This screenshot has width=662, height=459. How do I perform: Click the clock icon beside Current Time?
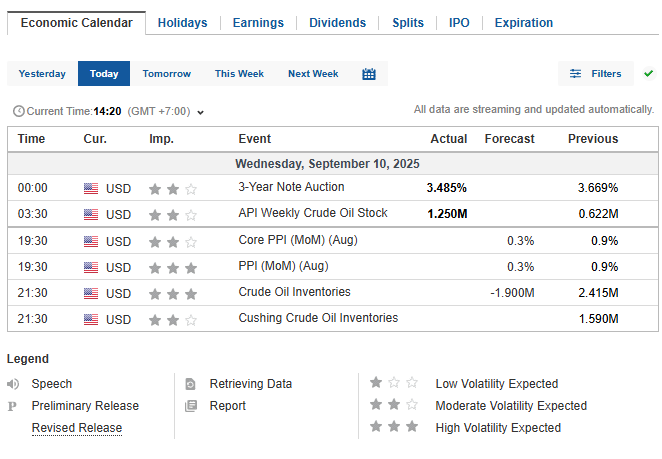18,110
